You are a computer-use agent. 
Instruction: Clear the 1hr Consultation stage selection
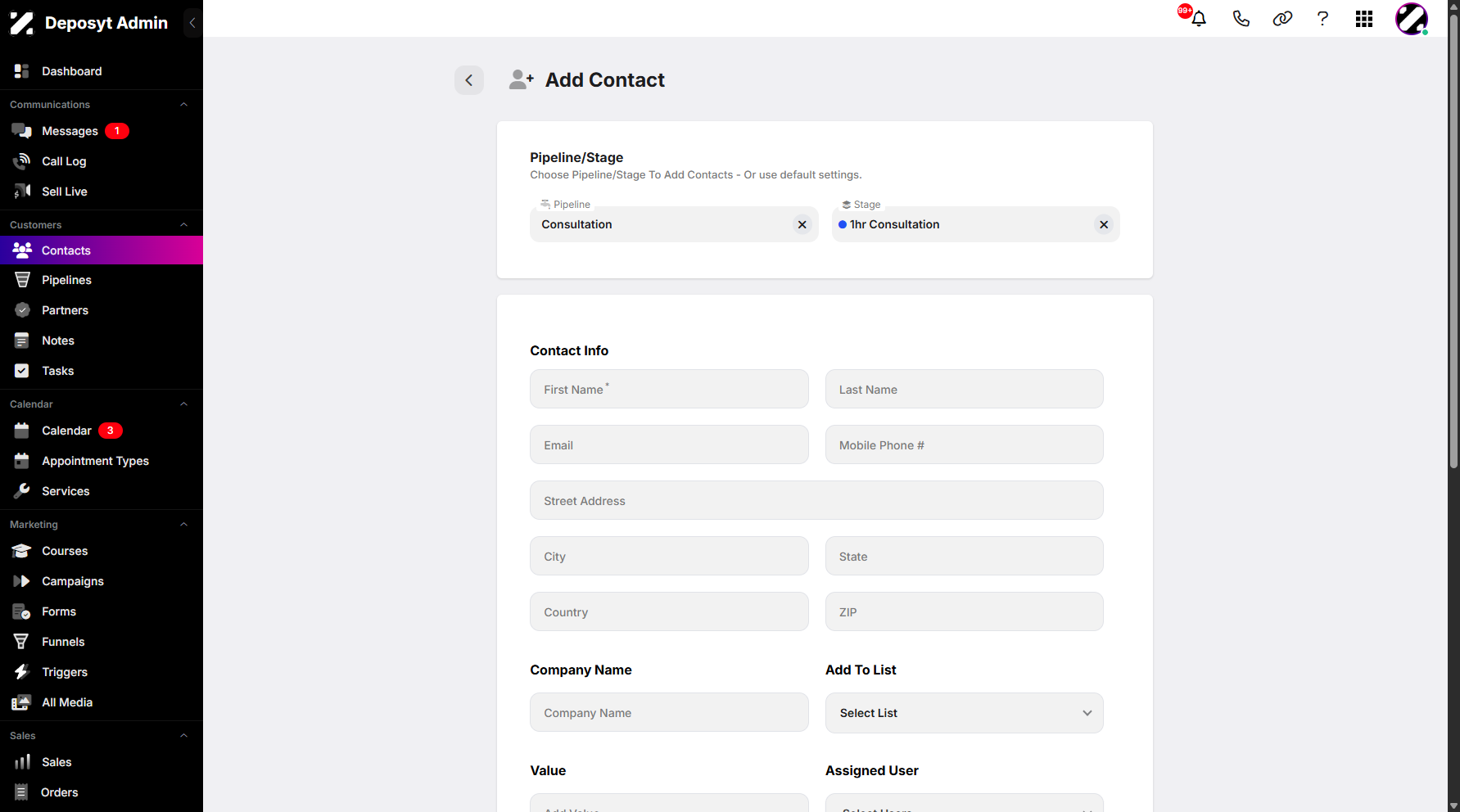coord(1104,224)
